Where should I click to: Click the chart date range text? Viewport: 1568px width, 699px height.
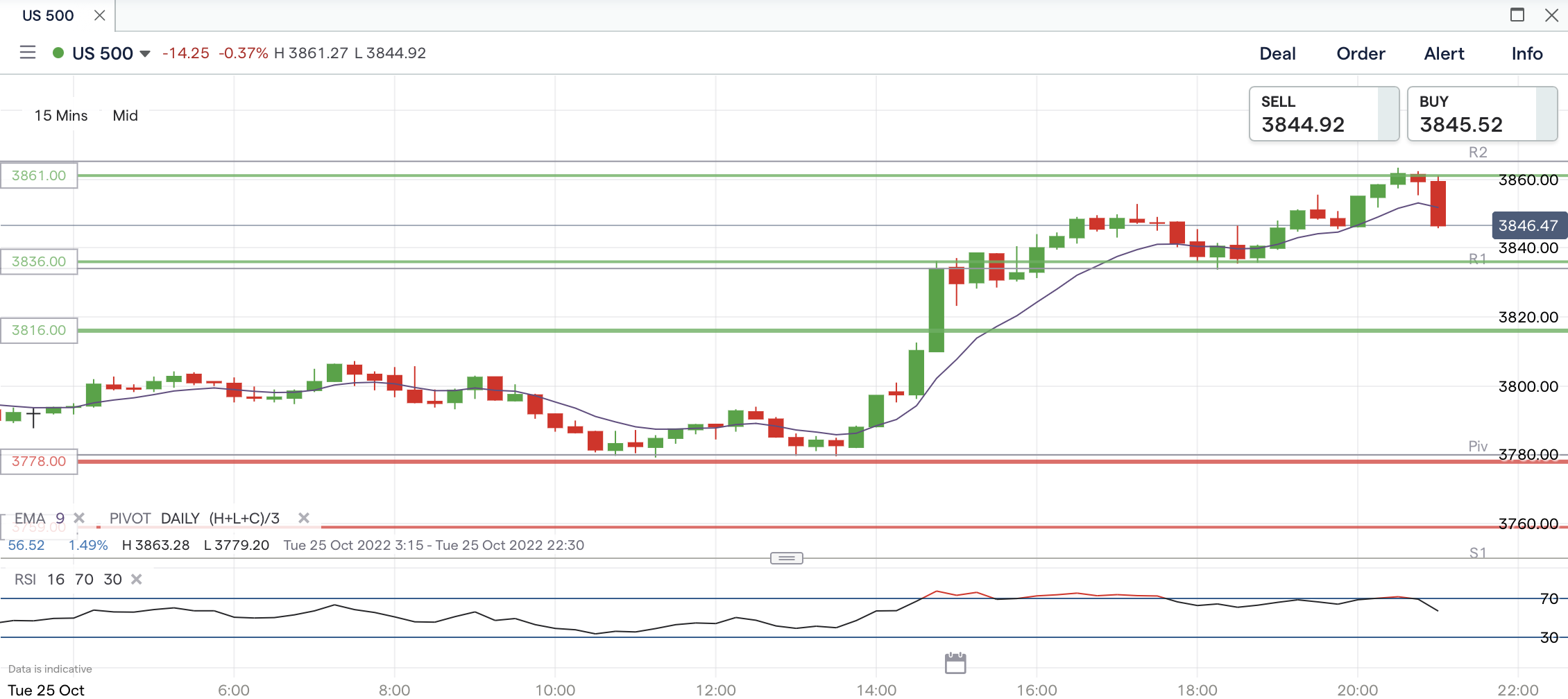[x=434, y=545]
